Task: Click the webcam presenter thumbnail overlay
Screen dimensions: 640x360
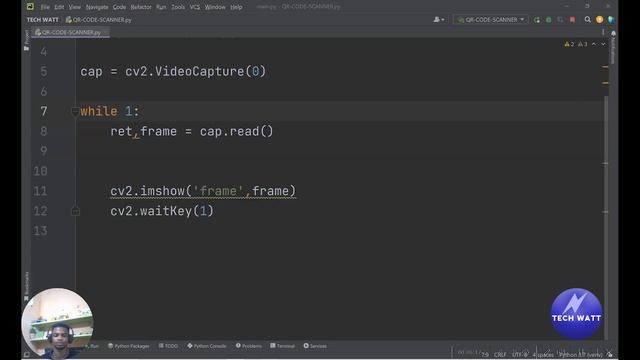Action: 57,324
